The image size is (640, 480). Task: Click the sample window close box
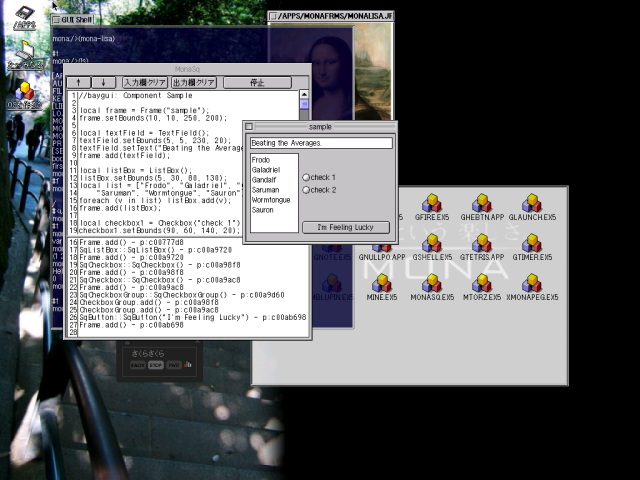pyautogui.click(x=249, y=127)
